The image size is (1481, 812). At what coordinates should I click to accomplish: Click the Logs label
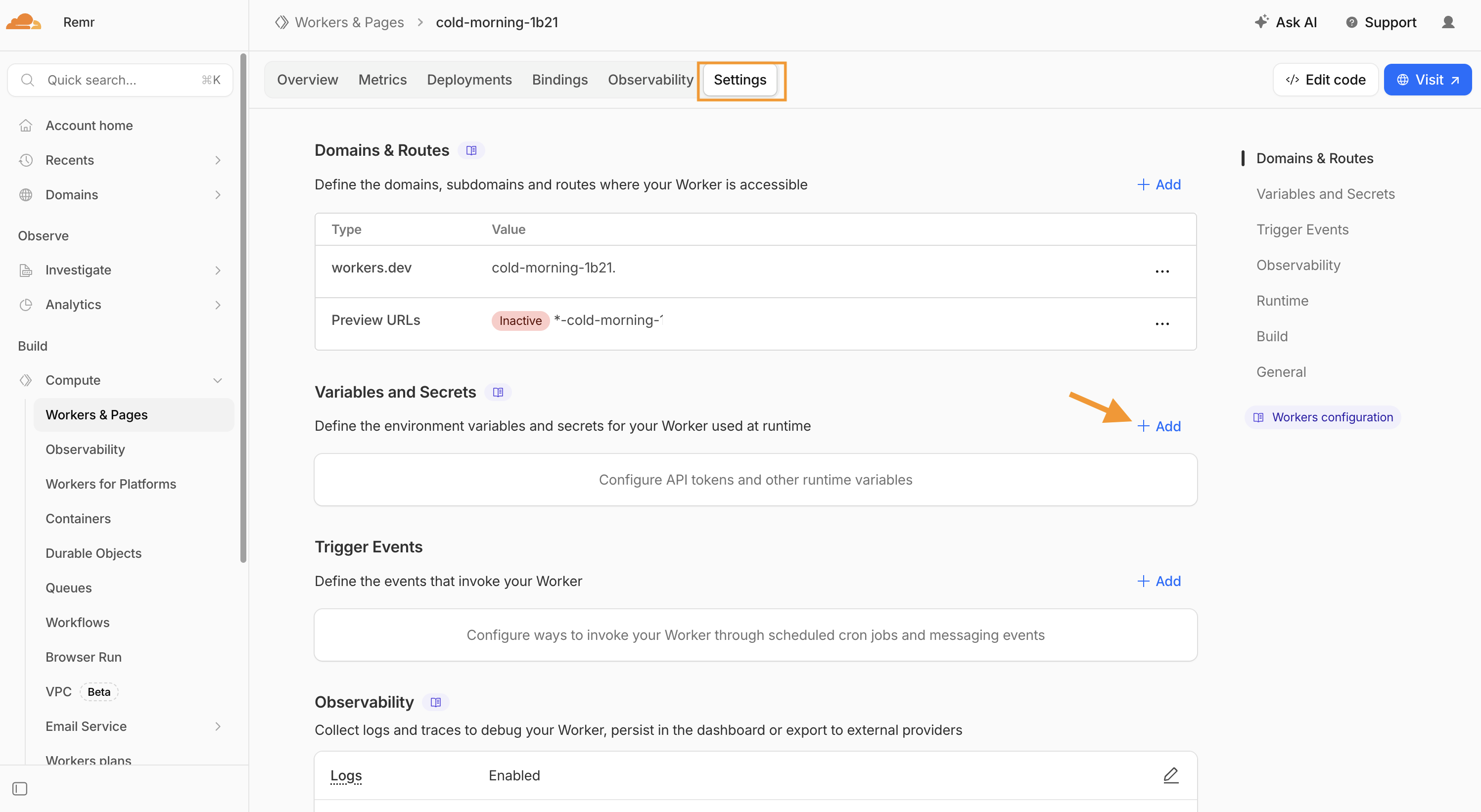coord(346,775)
